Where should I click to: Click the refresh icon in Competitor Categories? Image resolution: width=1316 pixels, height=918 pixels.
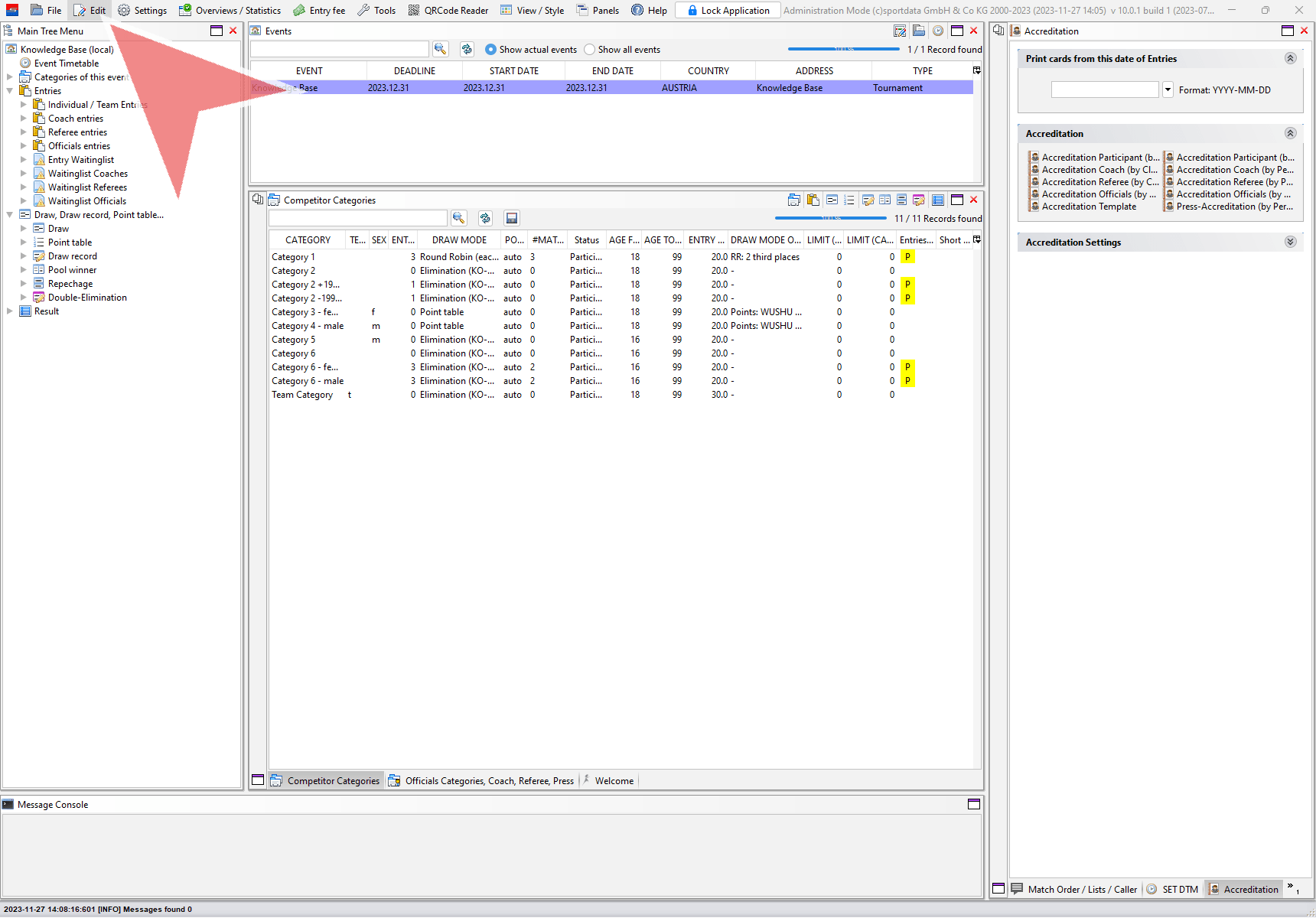485,218
